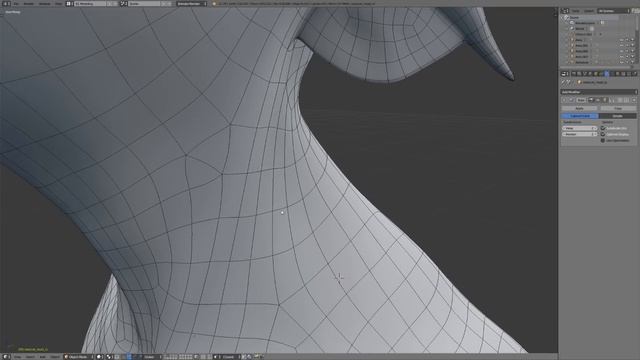Open the Blender Render engine dropdown
Viewport: 640px width, 360px height.
191,3
